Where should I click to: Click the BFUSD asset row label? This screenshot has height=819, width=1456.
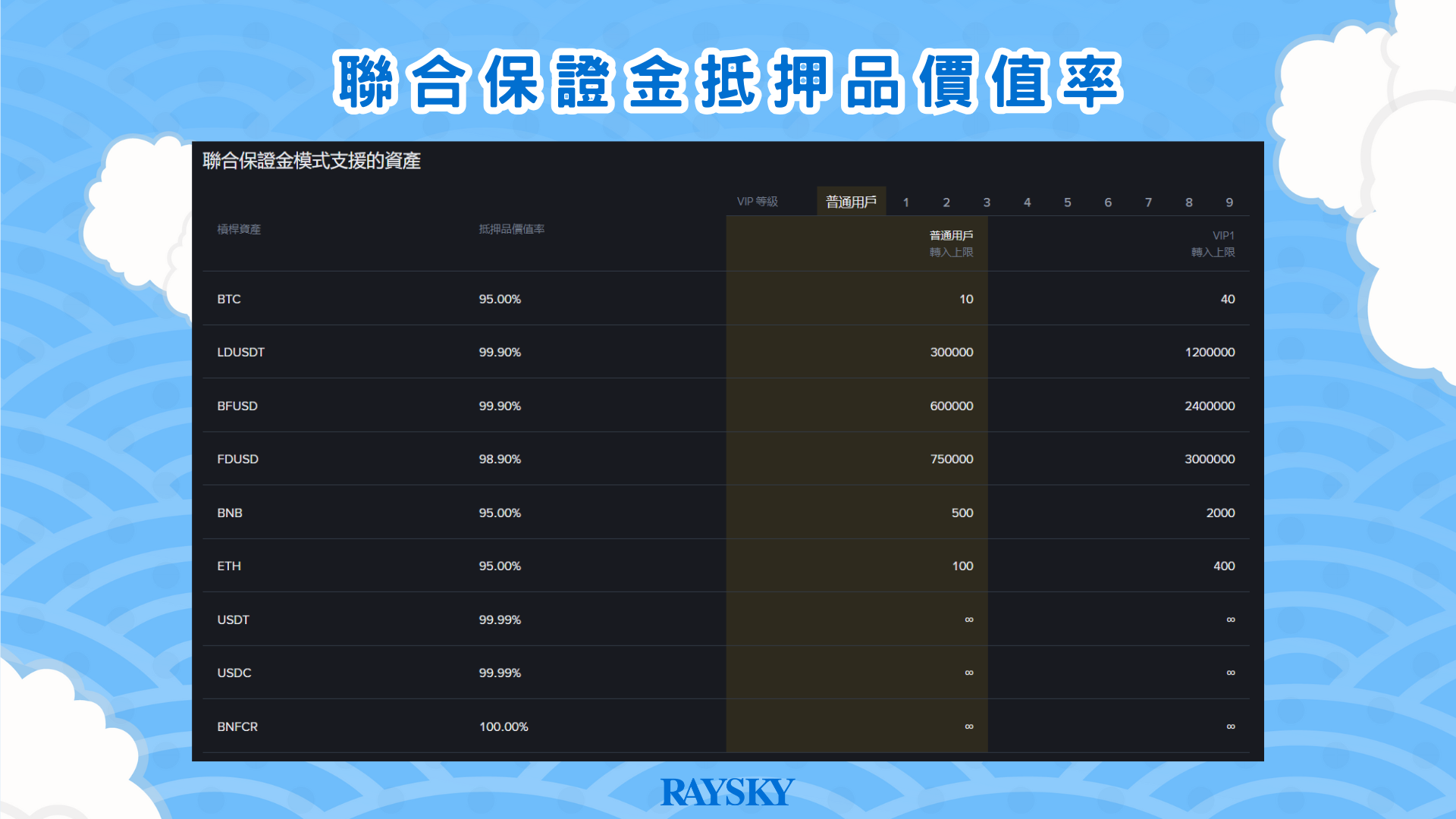[x=237, y=406]
